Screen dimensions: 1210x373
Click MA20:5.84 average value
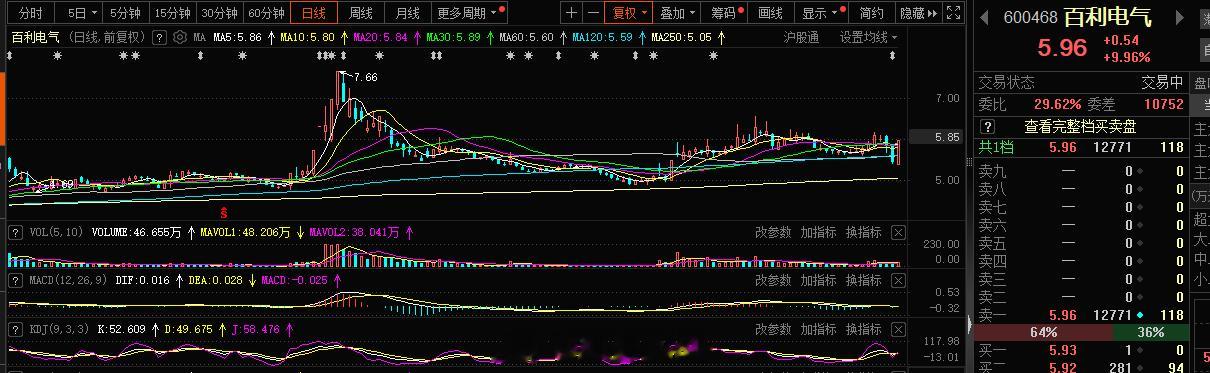point(380,37)
